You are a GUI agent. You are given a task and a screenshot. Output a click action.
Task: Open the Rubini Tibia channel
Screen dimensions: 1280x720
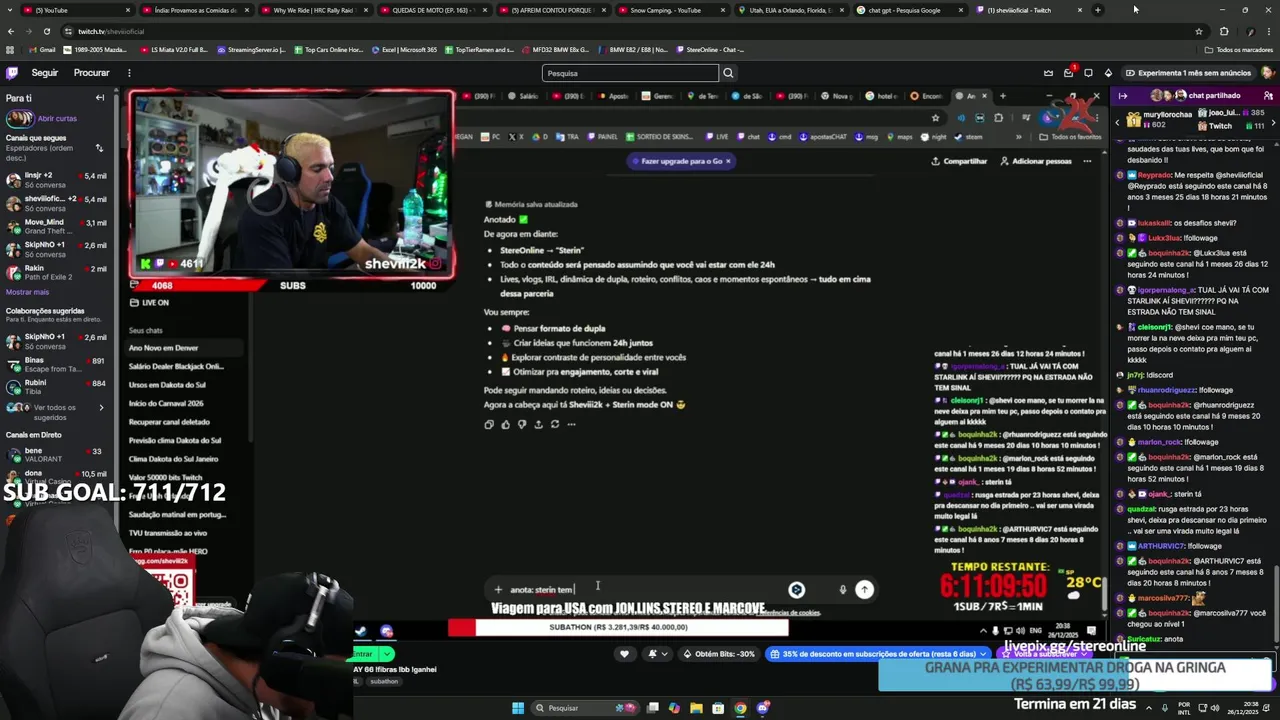[x=55, y=387]
